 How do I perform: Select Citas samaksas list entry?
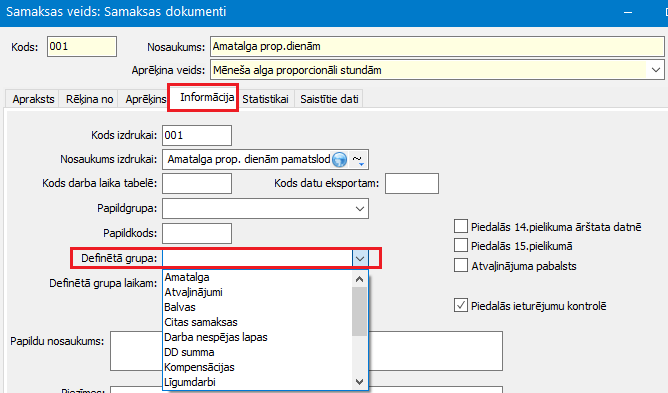click(x=258, y=322)
